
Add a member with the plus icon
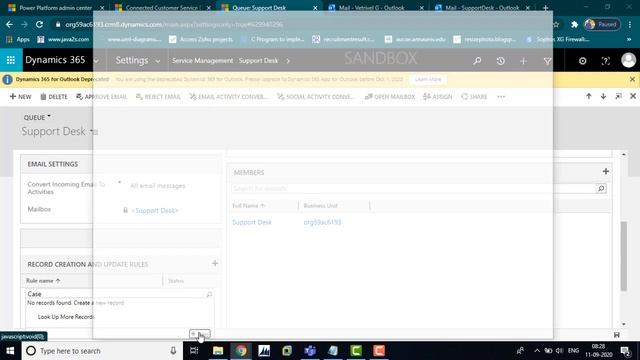[606, 171]
